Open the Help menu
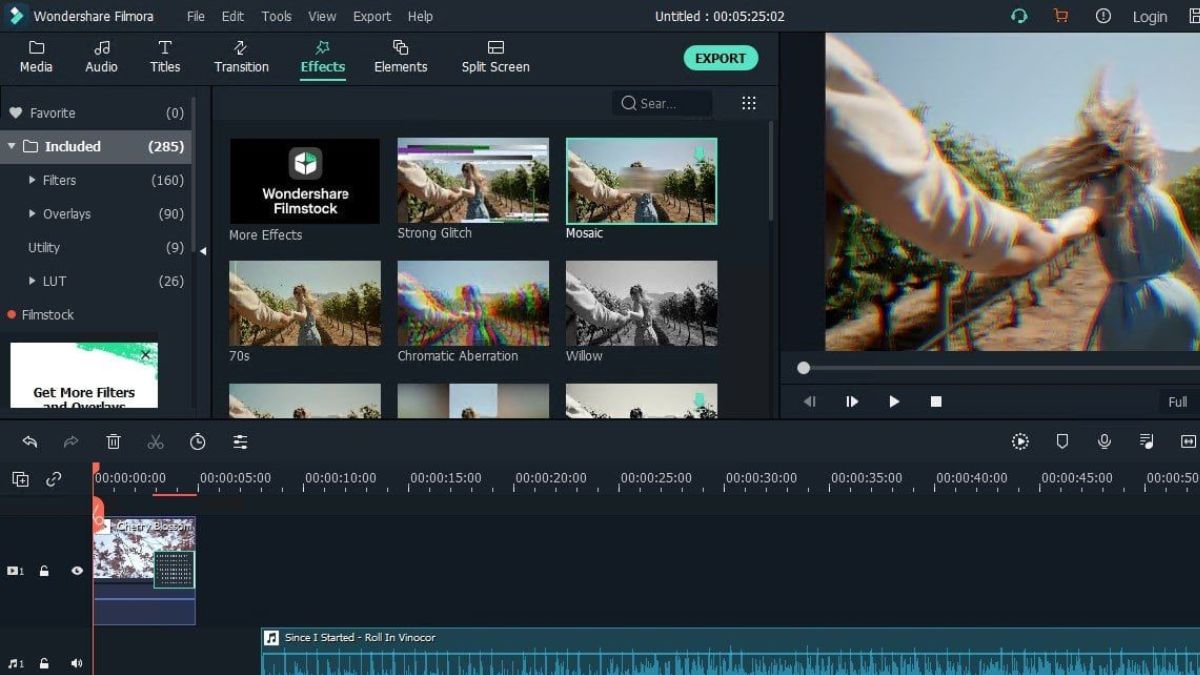The width and height of the screenshot is (1200, 675). click(x=420, y=16)
